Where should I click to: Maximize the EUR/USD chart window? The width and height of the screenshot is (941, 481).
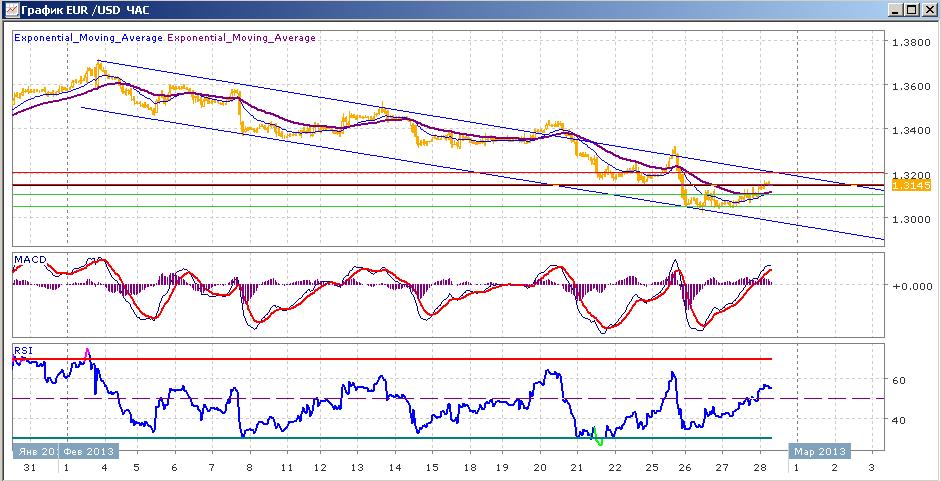point(912,10)
